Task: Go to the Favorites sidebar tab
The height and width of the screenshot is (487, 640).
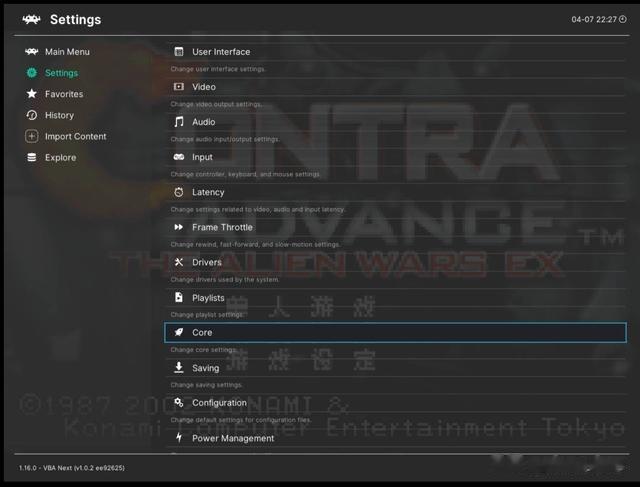Action: point(54,94)
